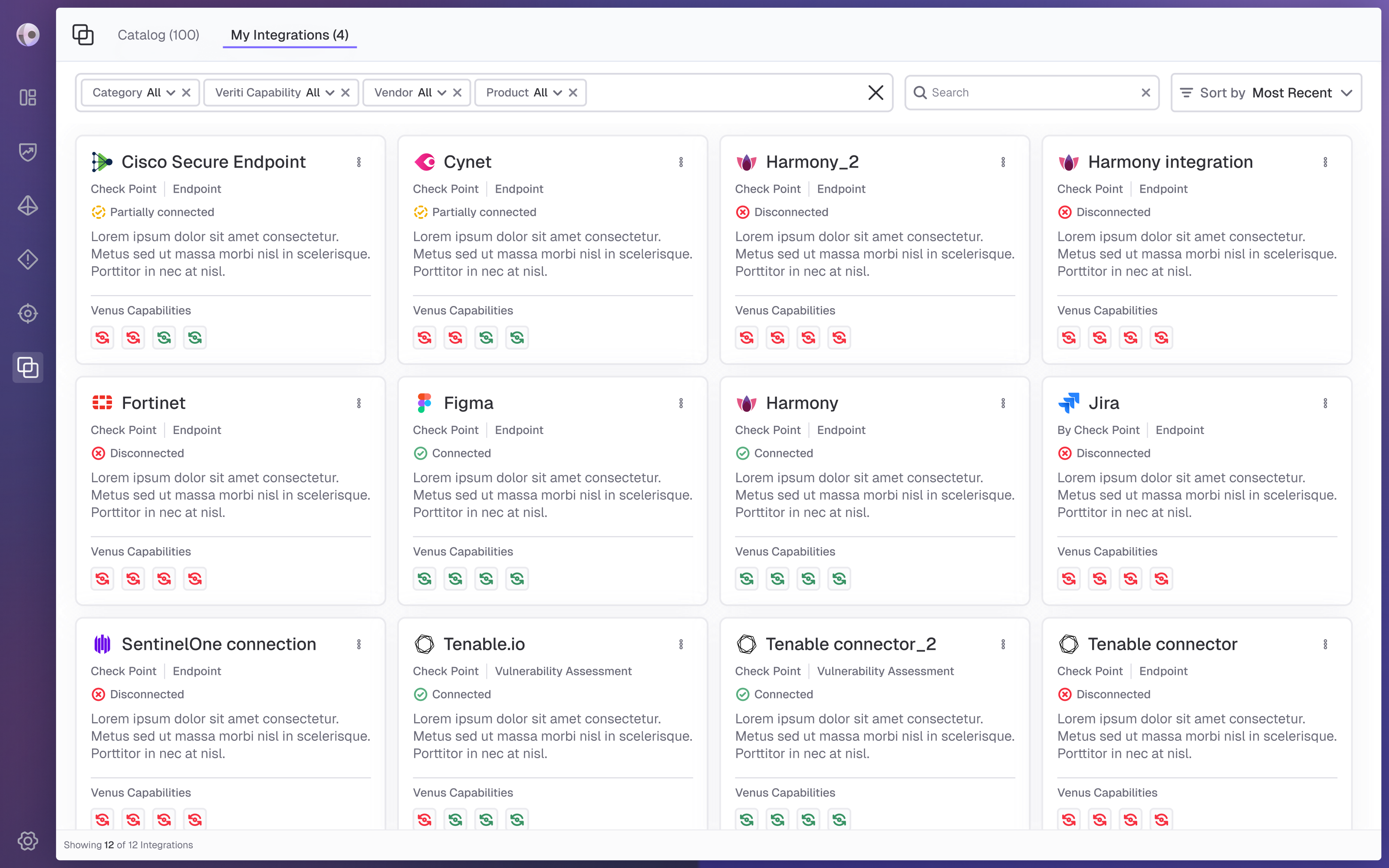1389x868 pixels.
Task: Click first green capability icon on Figma card
Action: tap(425, 579)
